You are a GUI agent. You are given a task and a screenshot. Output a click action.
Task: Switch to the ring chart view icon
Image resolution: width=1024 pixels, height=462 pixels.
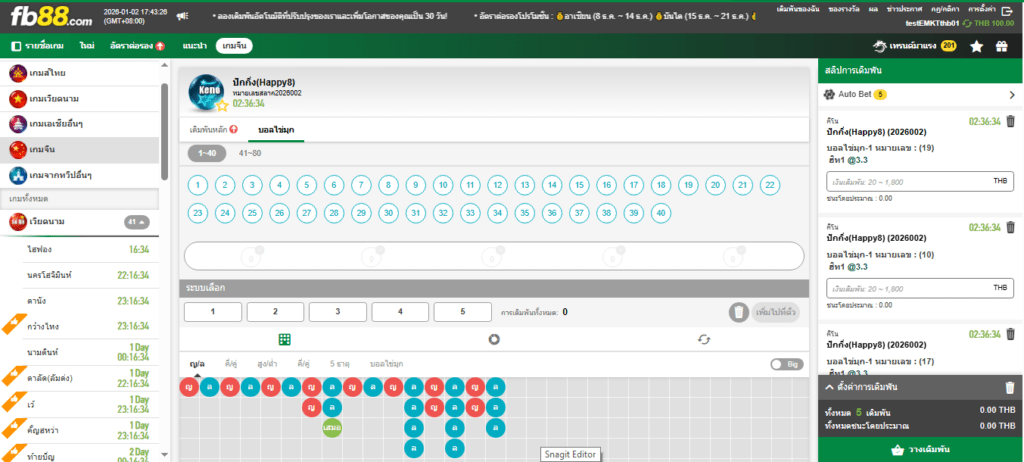pos(494,339)
